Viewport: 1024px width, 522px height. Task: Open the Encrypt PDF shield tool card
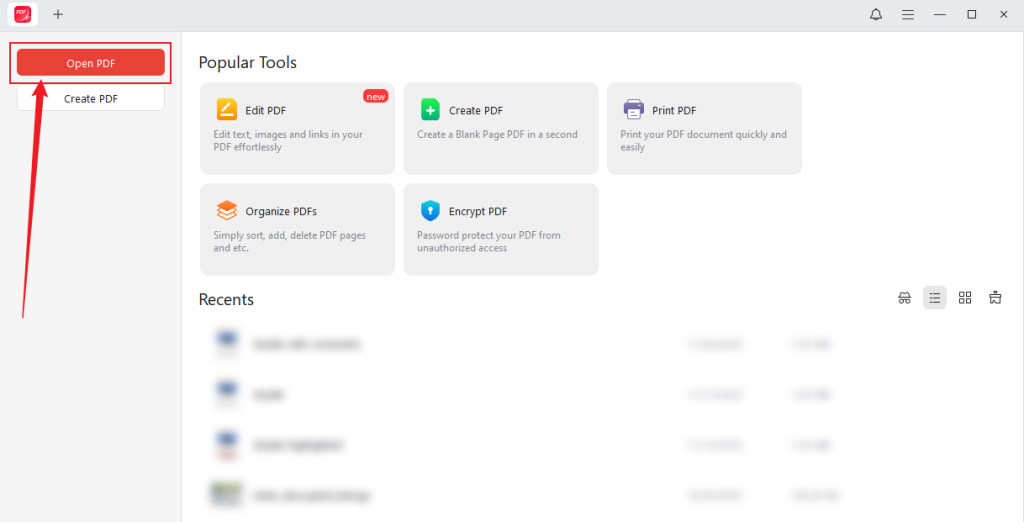coord(501,229)
